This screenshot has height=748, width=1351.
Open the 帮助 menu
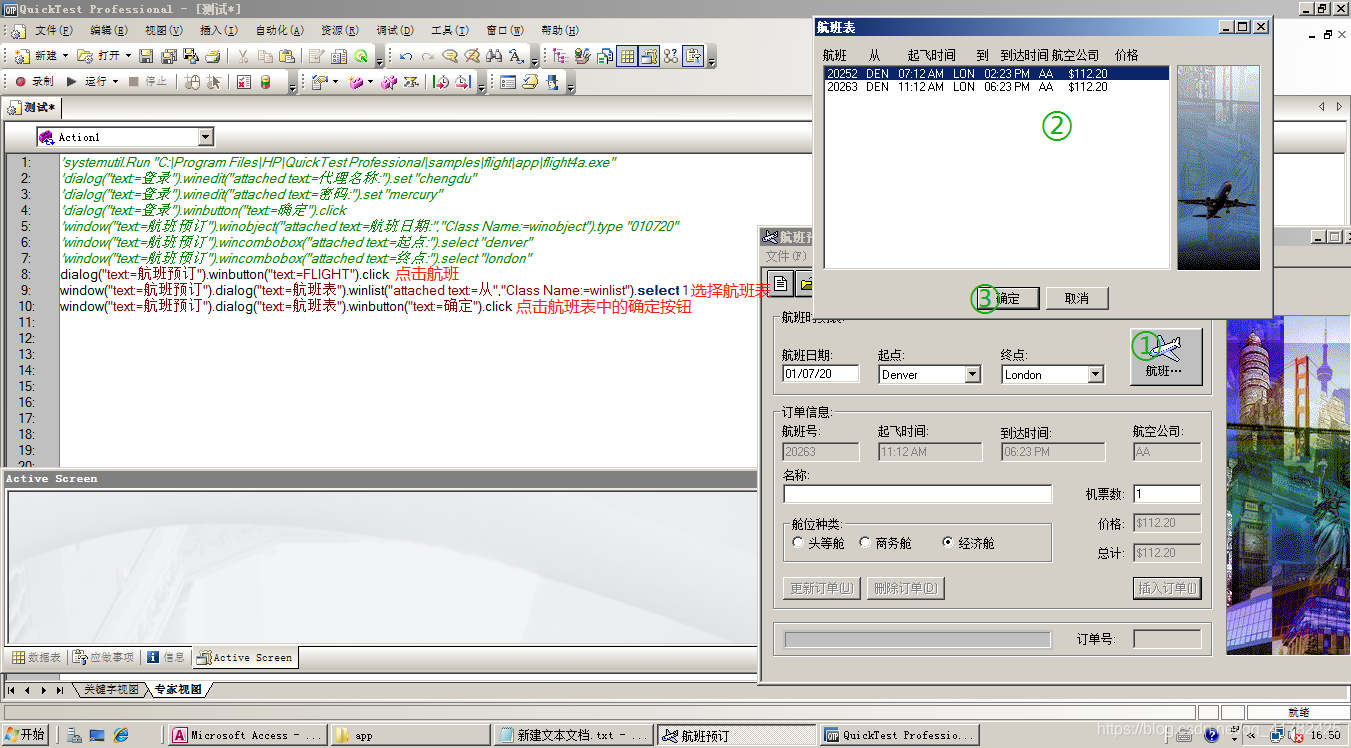[560, 31]
